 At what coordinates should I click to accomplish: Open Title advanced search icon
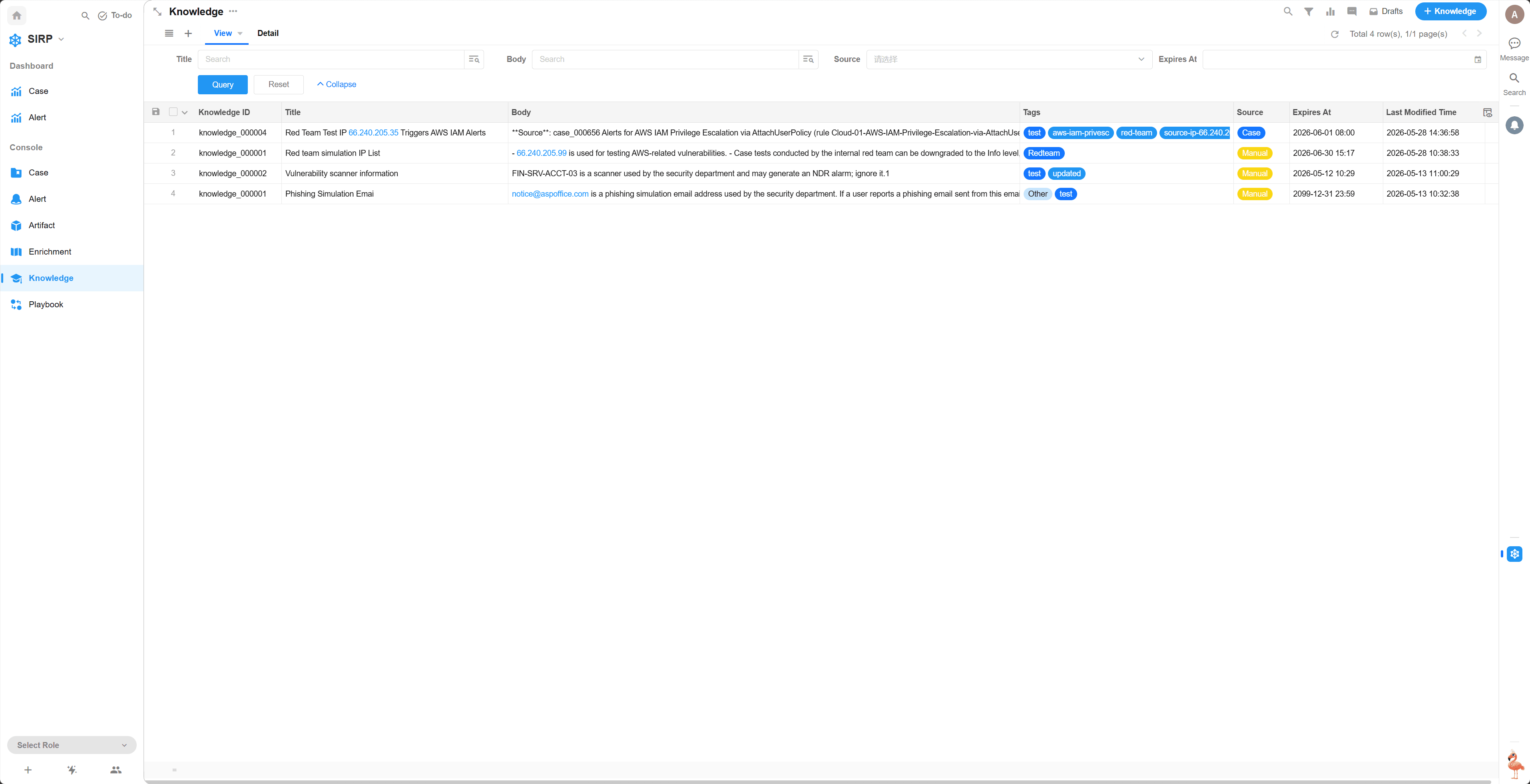pos(474,60)
